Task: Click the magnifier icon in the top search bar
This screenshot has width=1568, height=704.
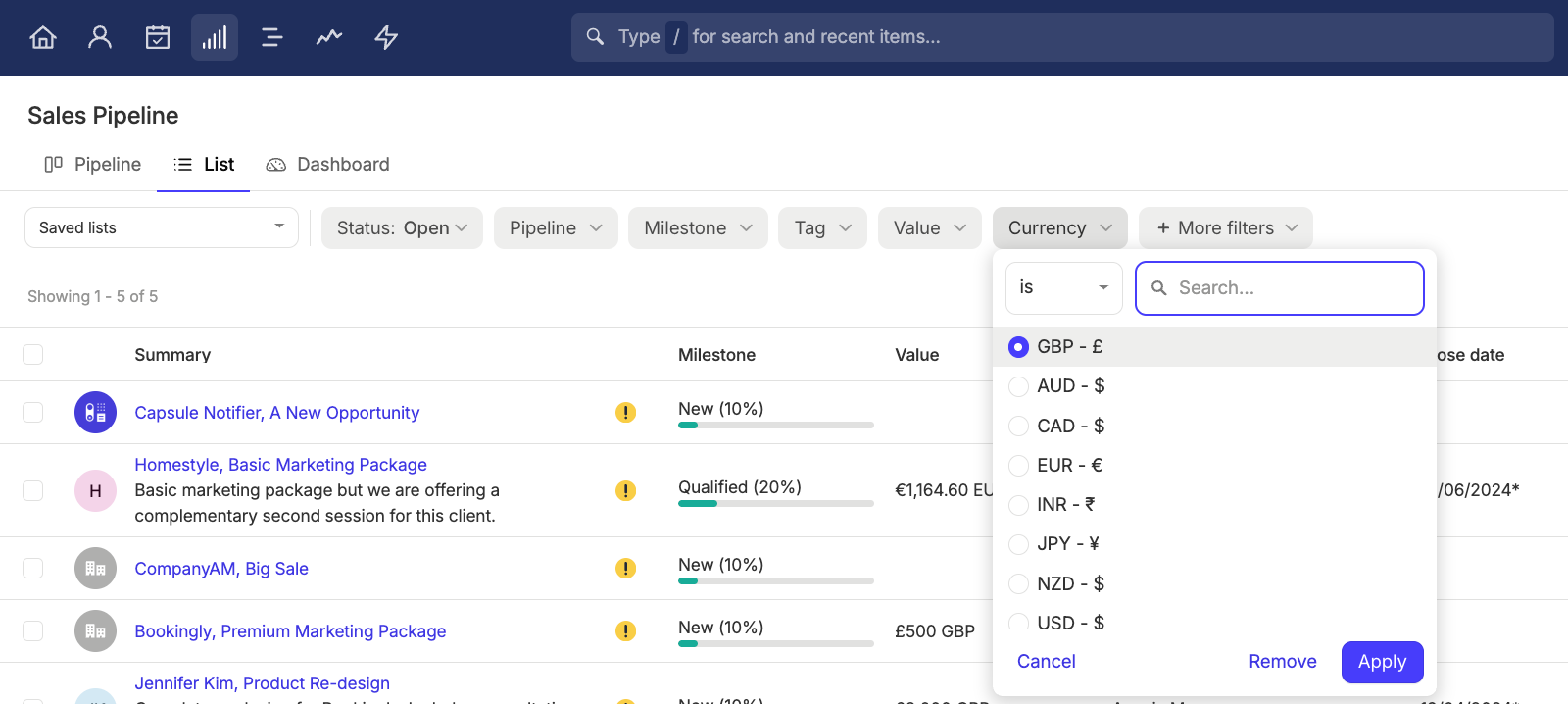Action: 595,36
